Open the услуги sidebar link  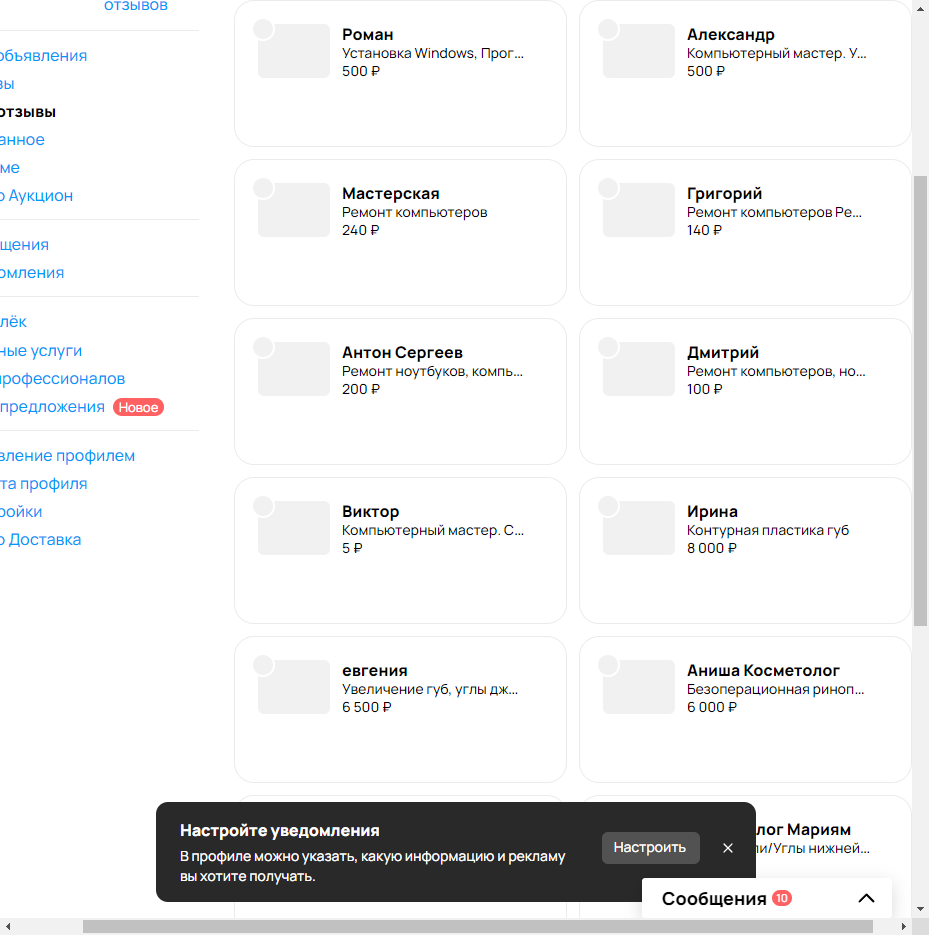tap(41, 351)
